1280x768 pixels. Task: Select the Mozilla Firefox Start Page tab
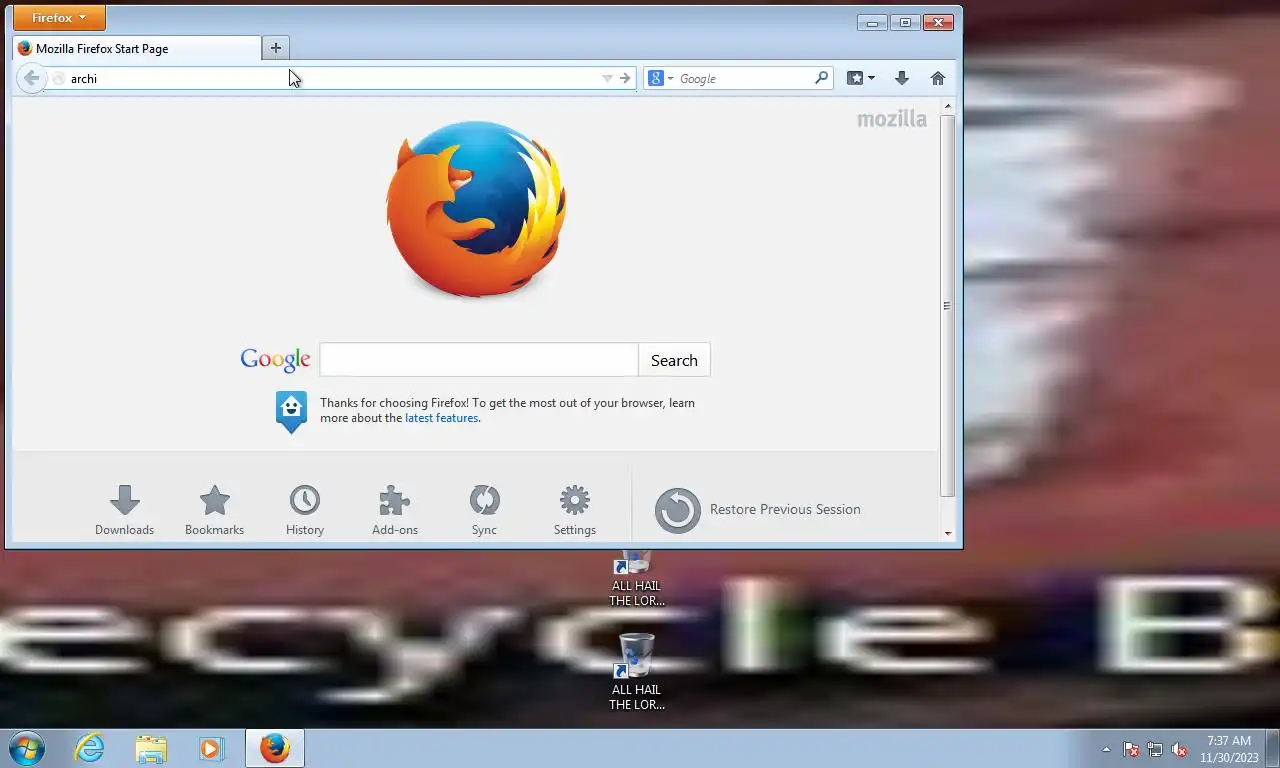point(137,48)
